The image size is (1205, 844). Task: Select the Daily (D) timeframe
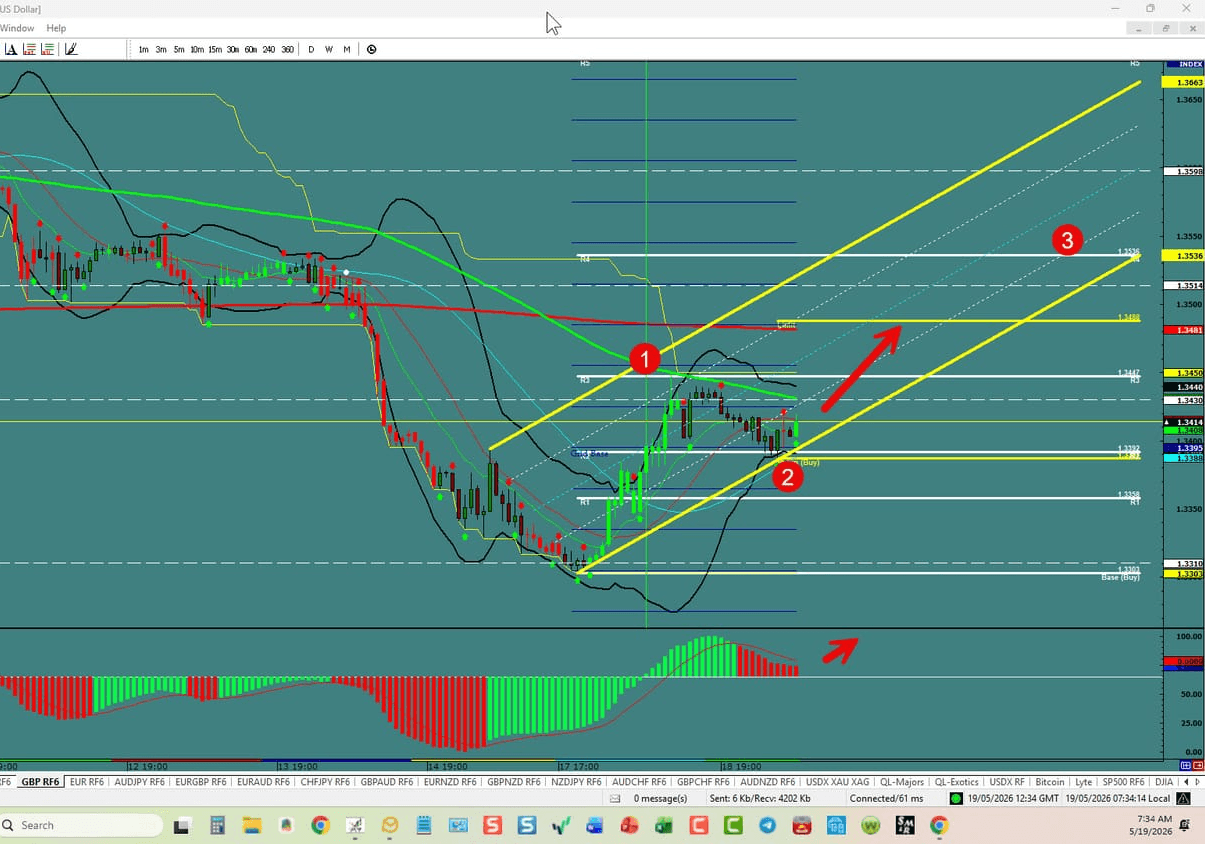coord(311,49)
